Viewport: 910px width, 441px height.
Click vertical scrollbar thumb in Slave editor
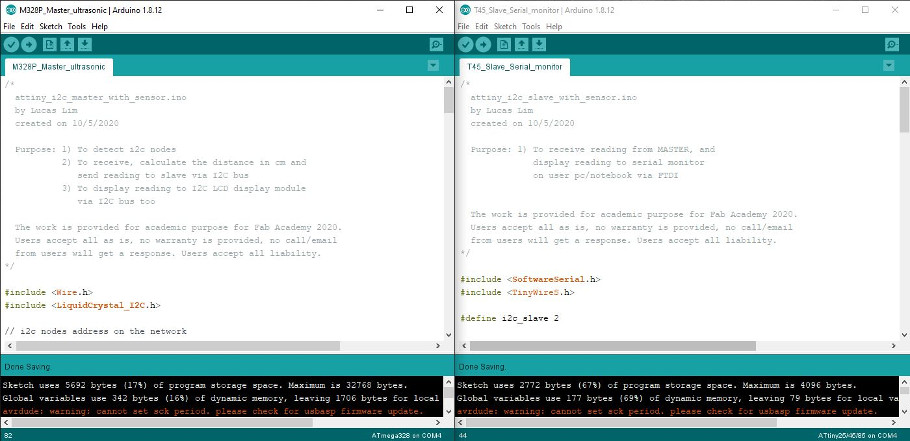904,110
